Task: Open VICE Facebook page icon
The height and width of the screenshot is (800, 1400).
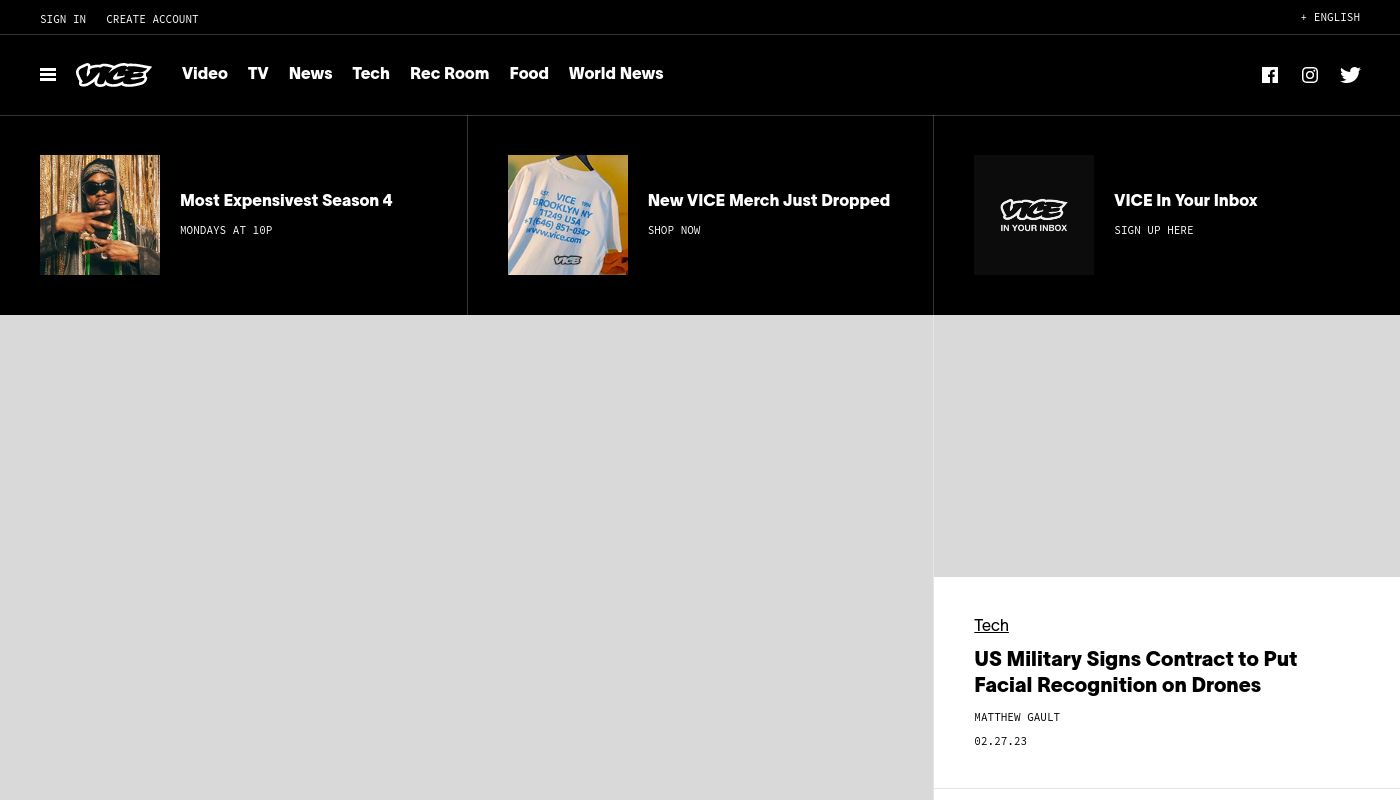Action: pos(1270,75)
